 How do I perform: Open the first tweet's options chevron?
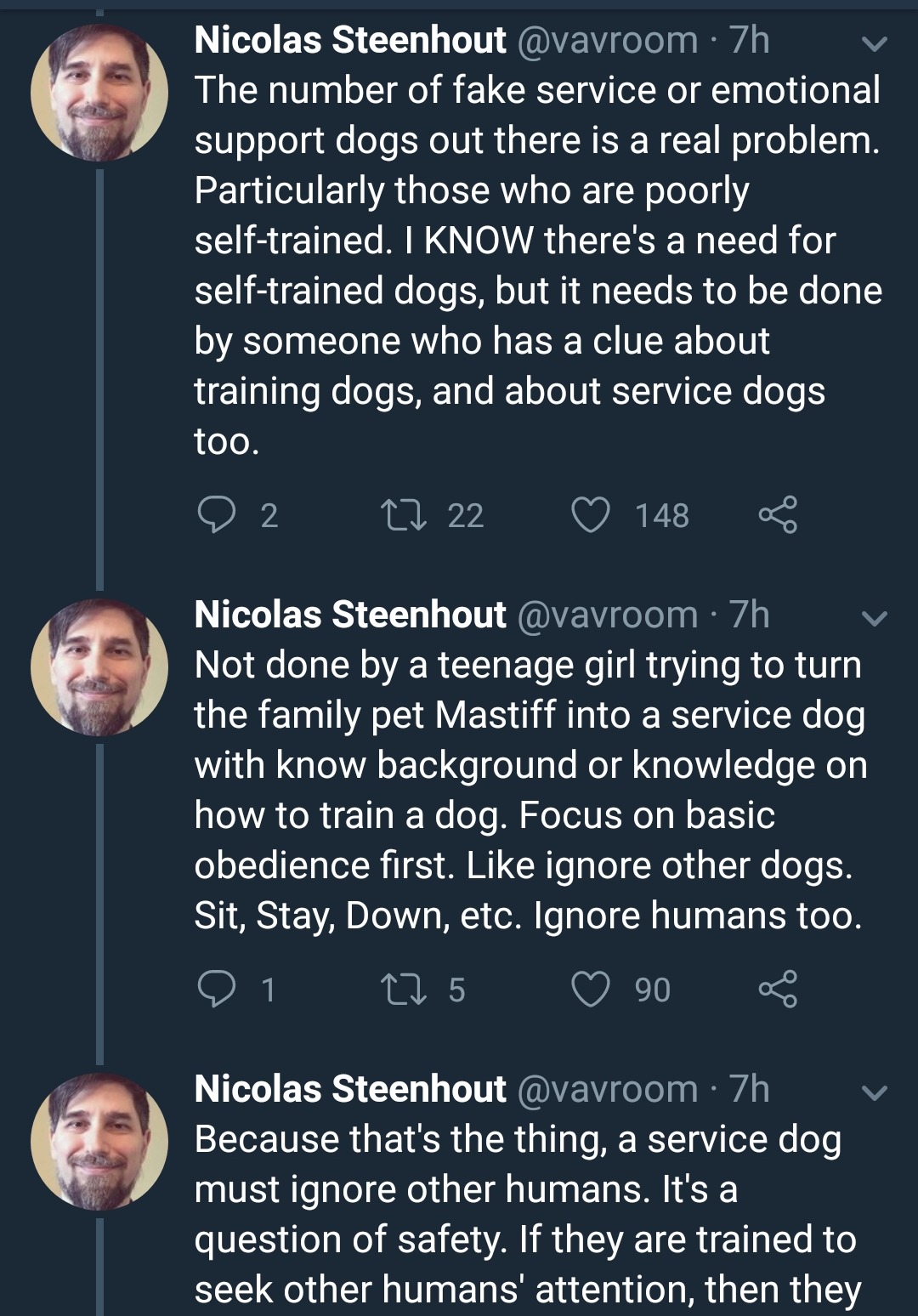coord(875,43)
